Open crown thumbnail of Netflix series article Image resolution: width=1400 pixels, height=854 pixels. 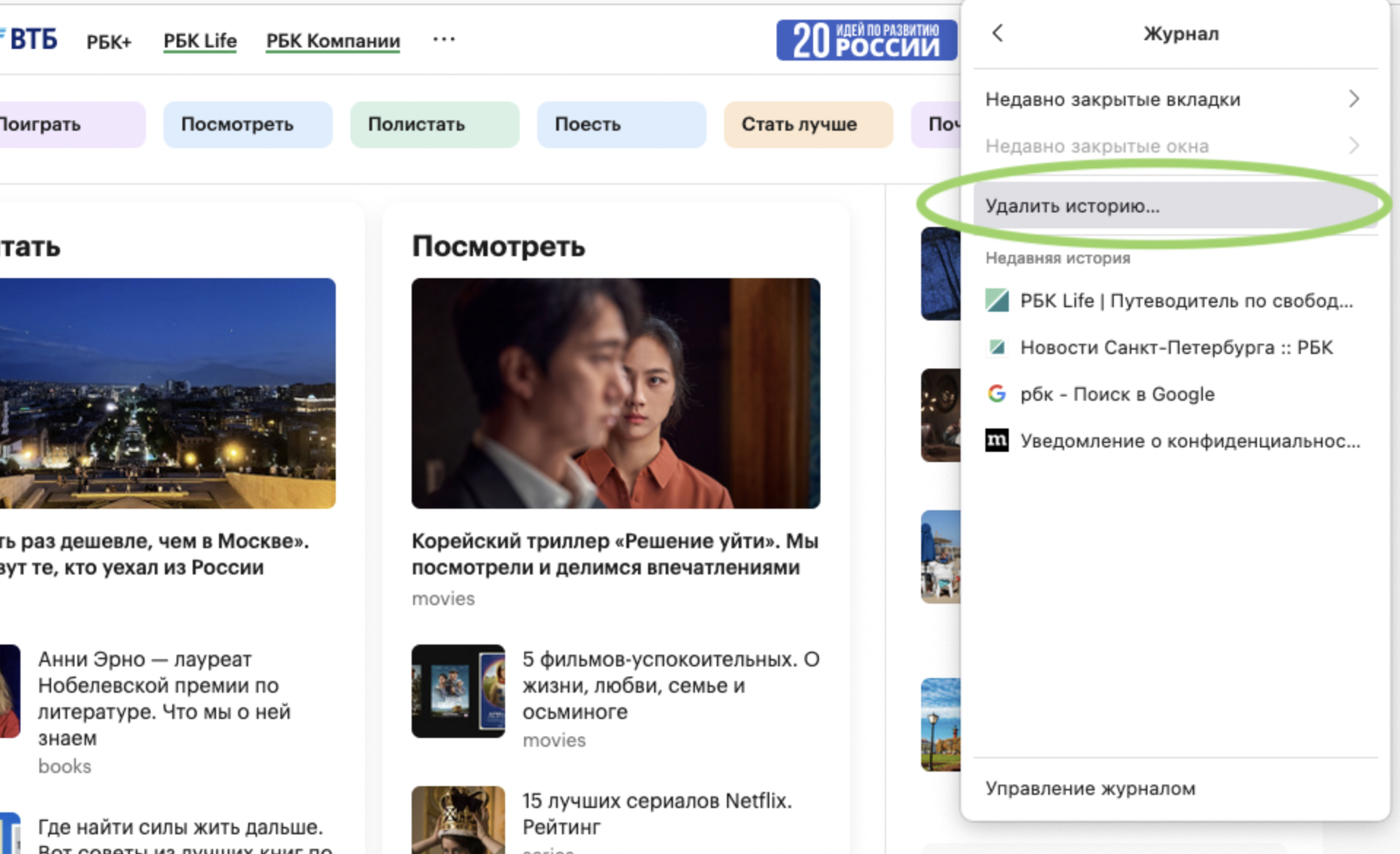tap(458, 820)
